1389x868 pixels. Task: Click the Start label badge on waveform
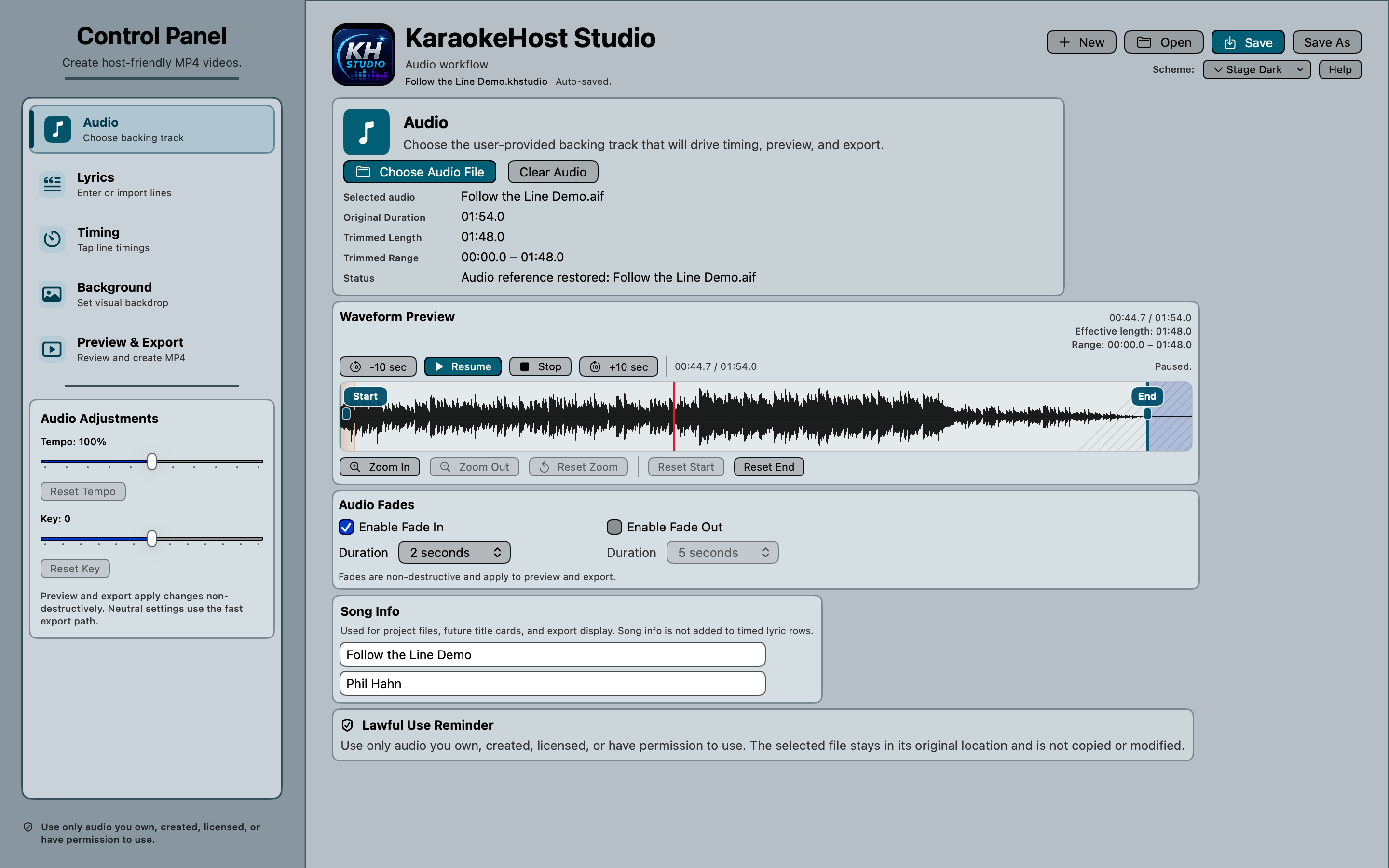[365, 396]
